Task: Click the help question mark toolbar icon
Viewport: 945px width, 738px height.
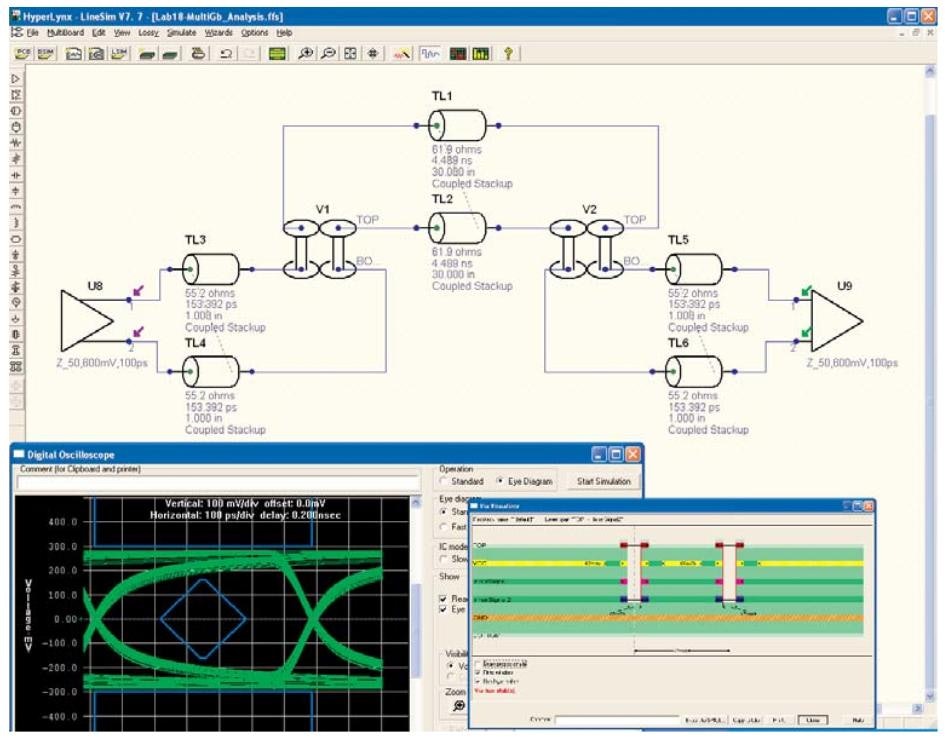Action: click(509, 54)
